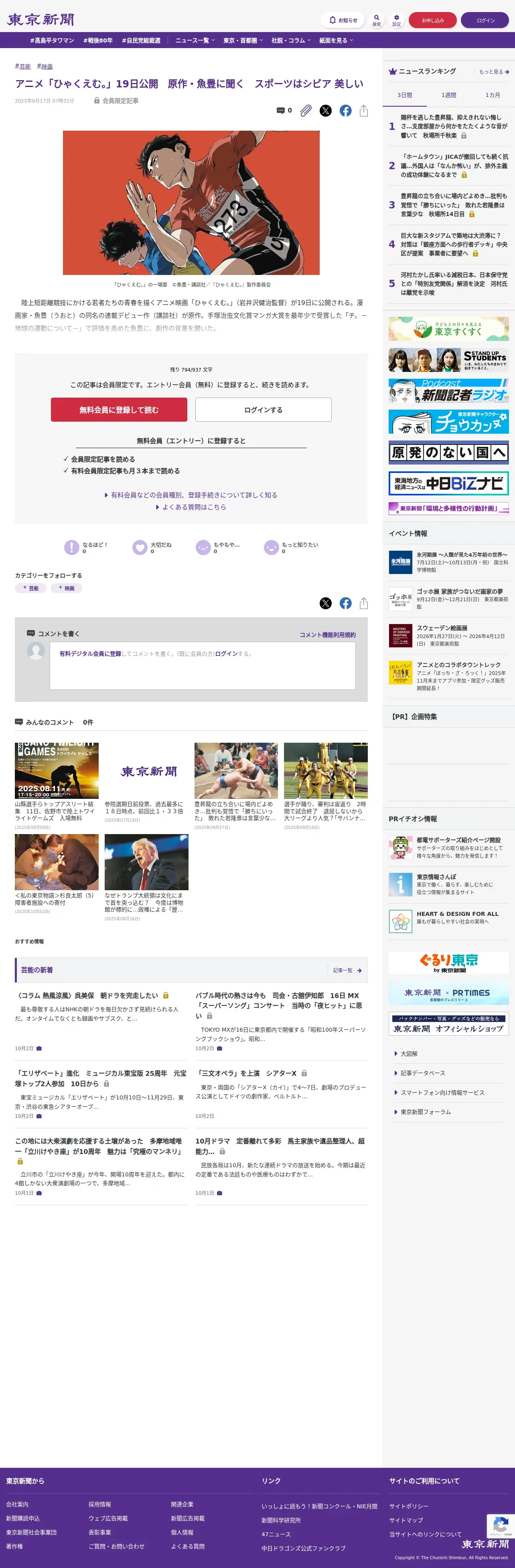Open the 中日BiZナビ banner
This screenshot has width=515, height=1568.
448,483
